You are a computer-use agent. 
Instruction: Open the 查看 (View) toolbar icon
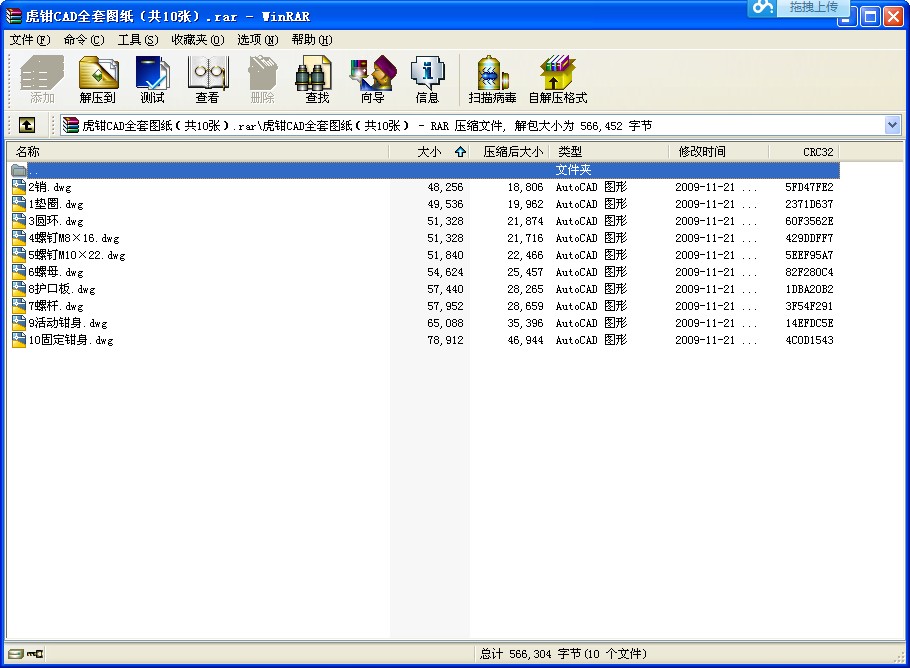point(207,80)
